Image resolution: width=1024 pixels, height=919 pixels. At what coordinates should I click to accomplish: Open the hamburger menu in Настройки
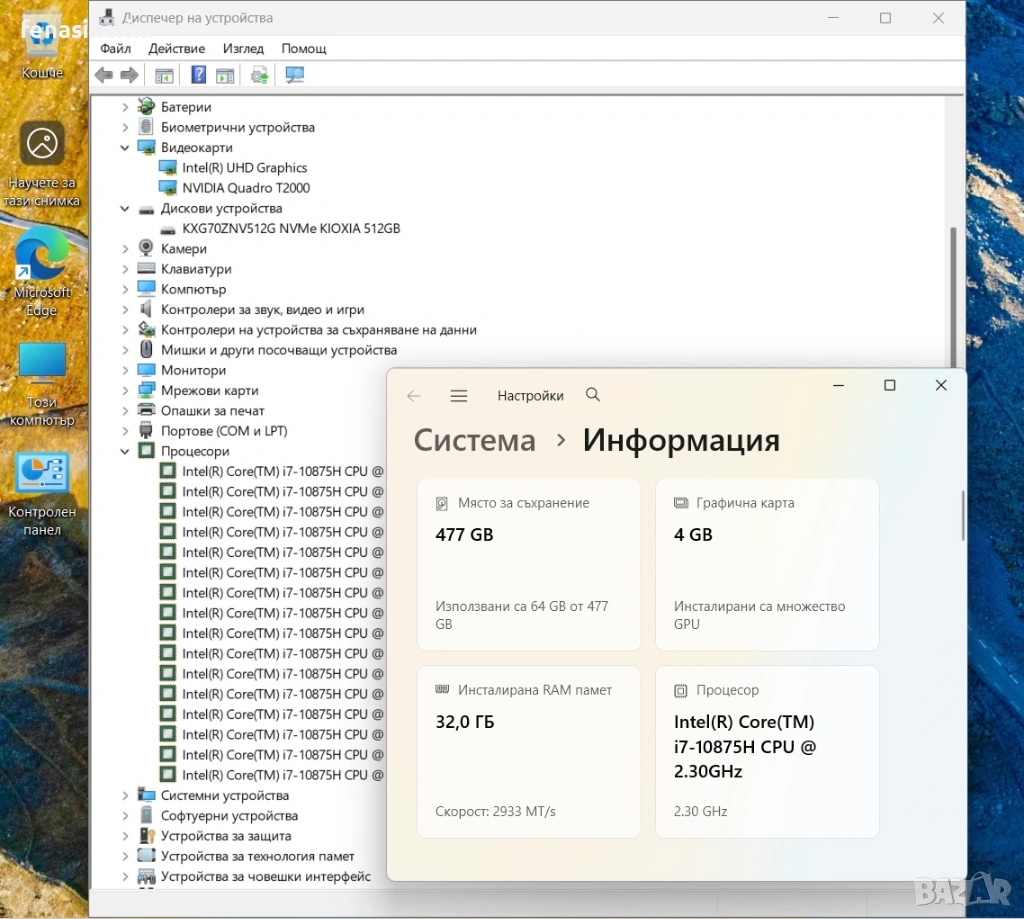point(459,396)
